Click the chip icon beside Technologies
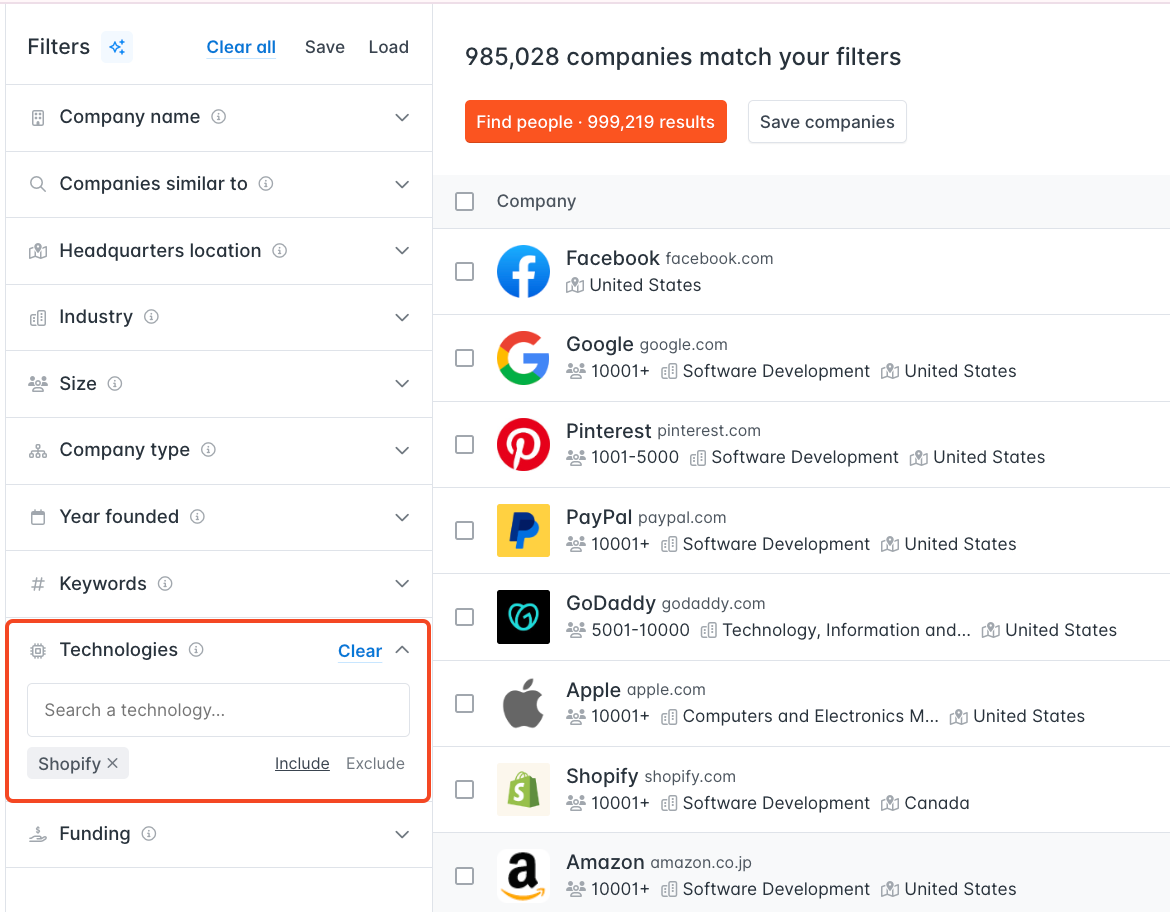 (x=38, y=650)
